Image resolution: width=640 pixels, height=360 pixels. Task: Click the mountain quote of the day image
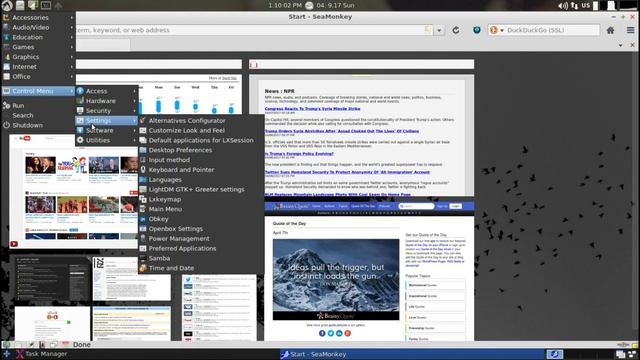(336, 279)
